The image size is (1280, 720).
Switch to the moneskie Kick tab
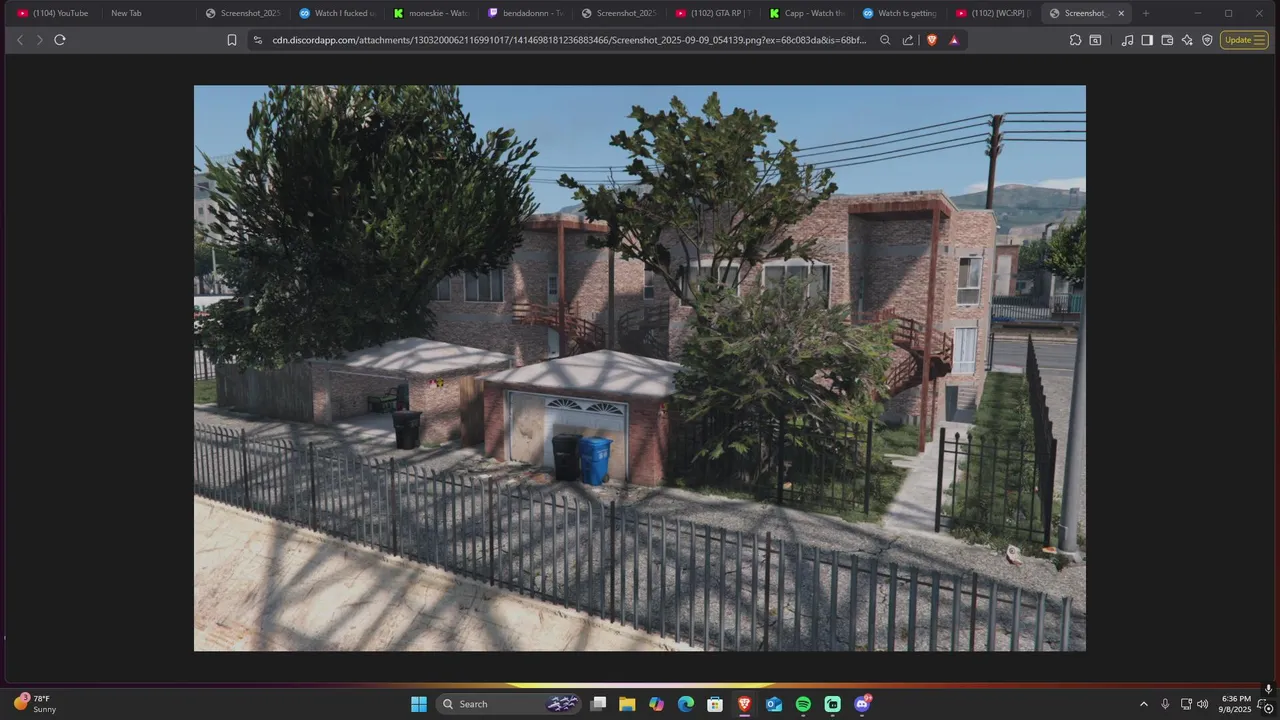coord(431,13)
